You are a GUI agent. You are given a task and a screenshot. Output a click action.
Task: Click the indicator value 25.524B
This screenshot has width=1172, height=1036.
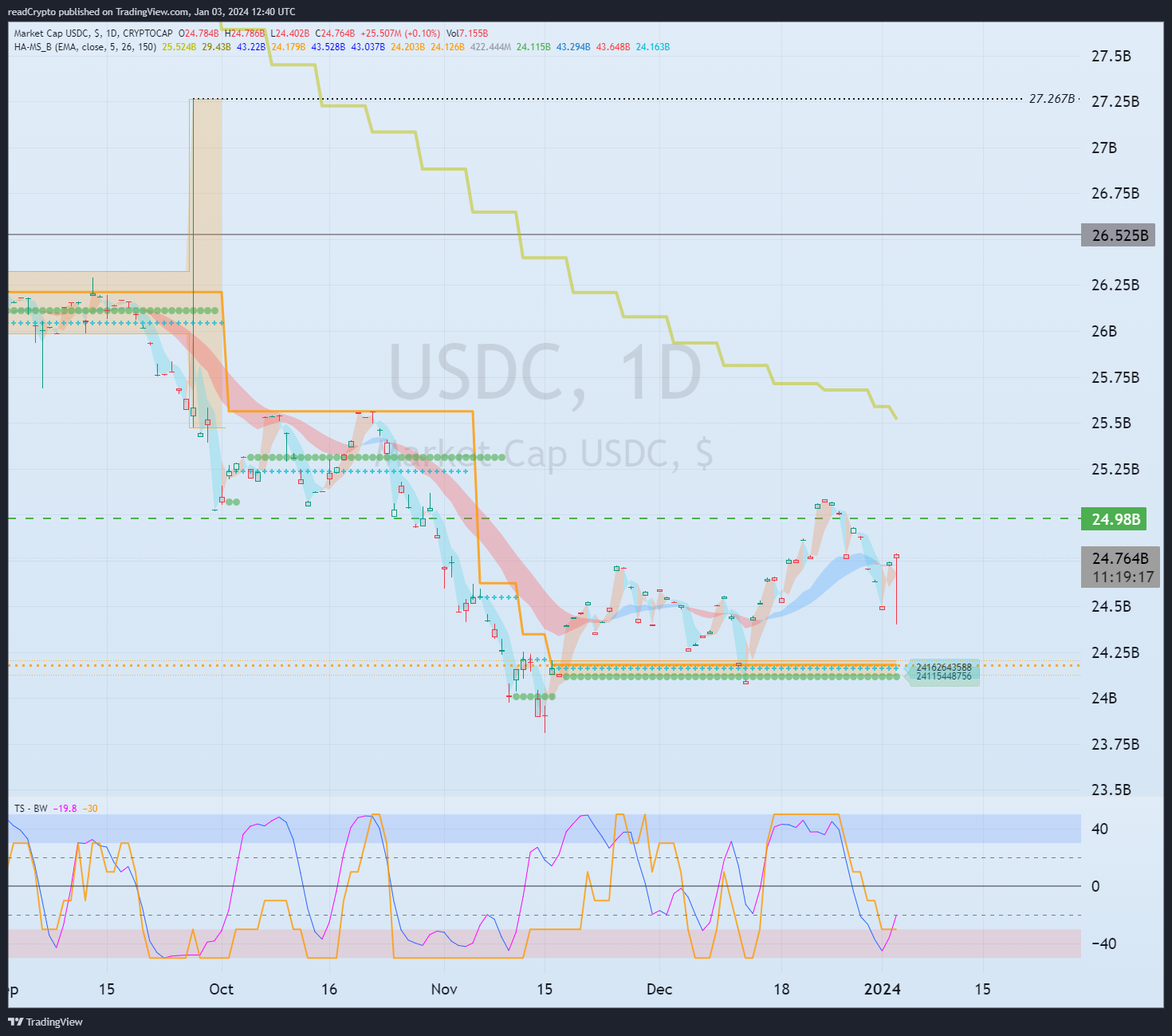coord(179,47)
